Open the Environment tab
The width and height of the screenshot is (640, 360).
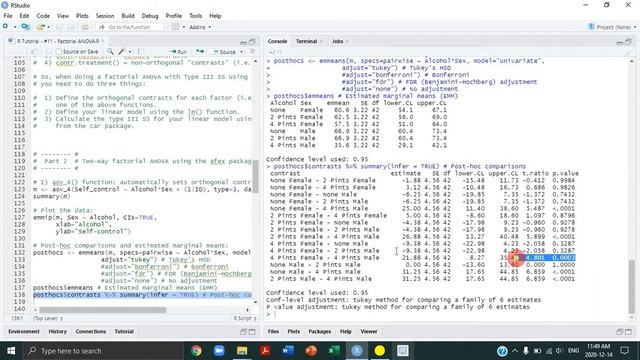(x=24, y=331)
